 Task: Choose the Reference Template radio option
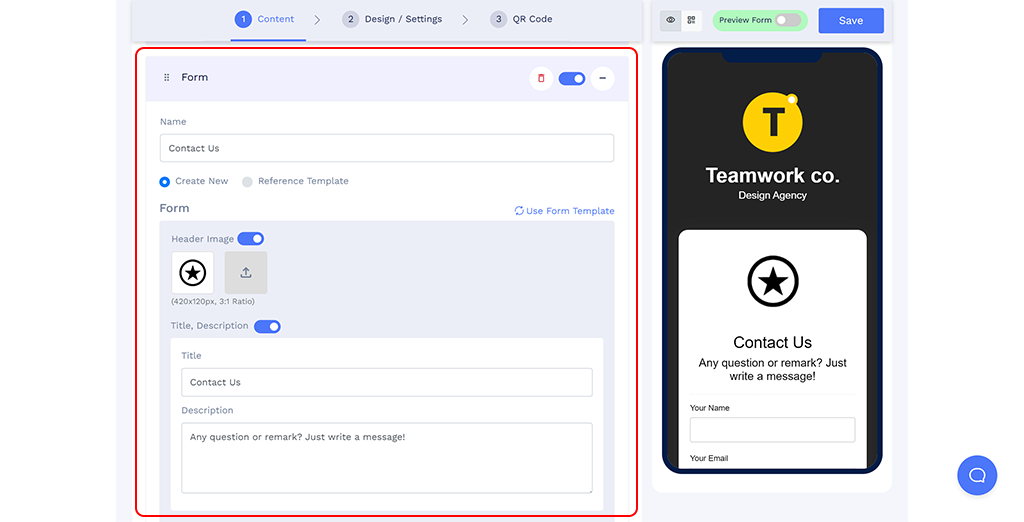click(x=248, y=182)
